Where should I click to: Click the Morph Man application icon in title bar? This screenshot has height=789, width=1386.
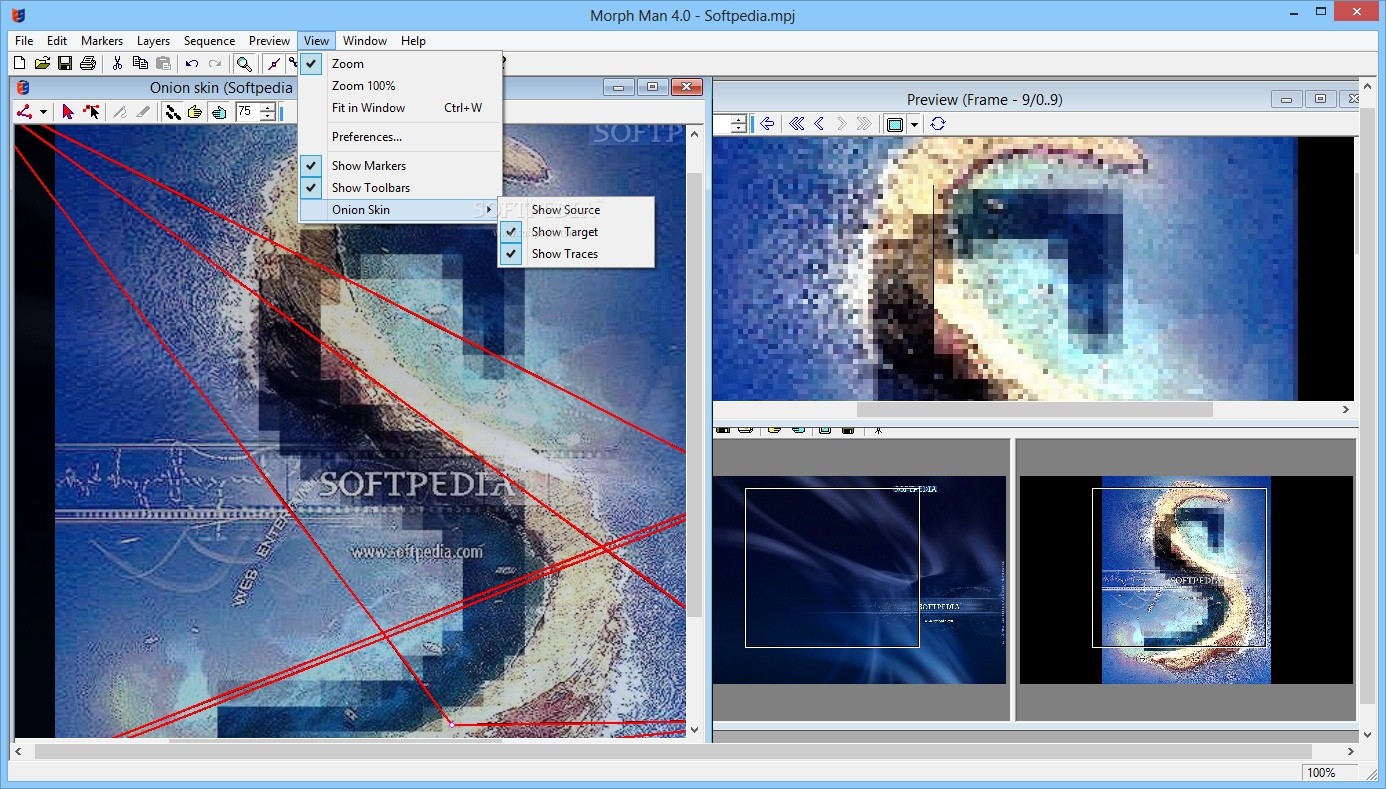click(17, 15)
